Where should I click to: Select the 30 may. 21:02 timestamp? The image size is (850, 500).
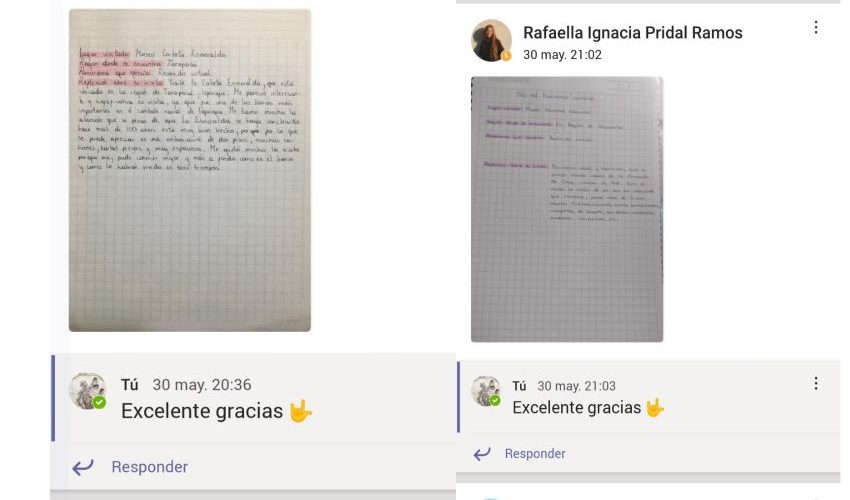point(562,55)
